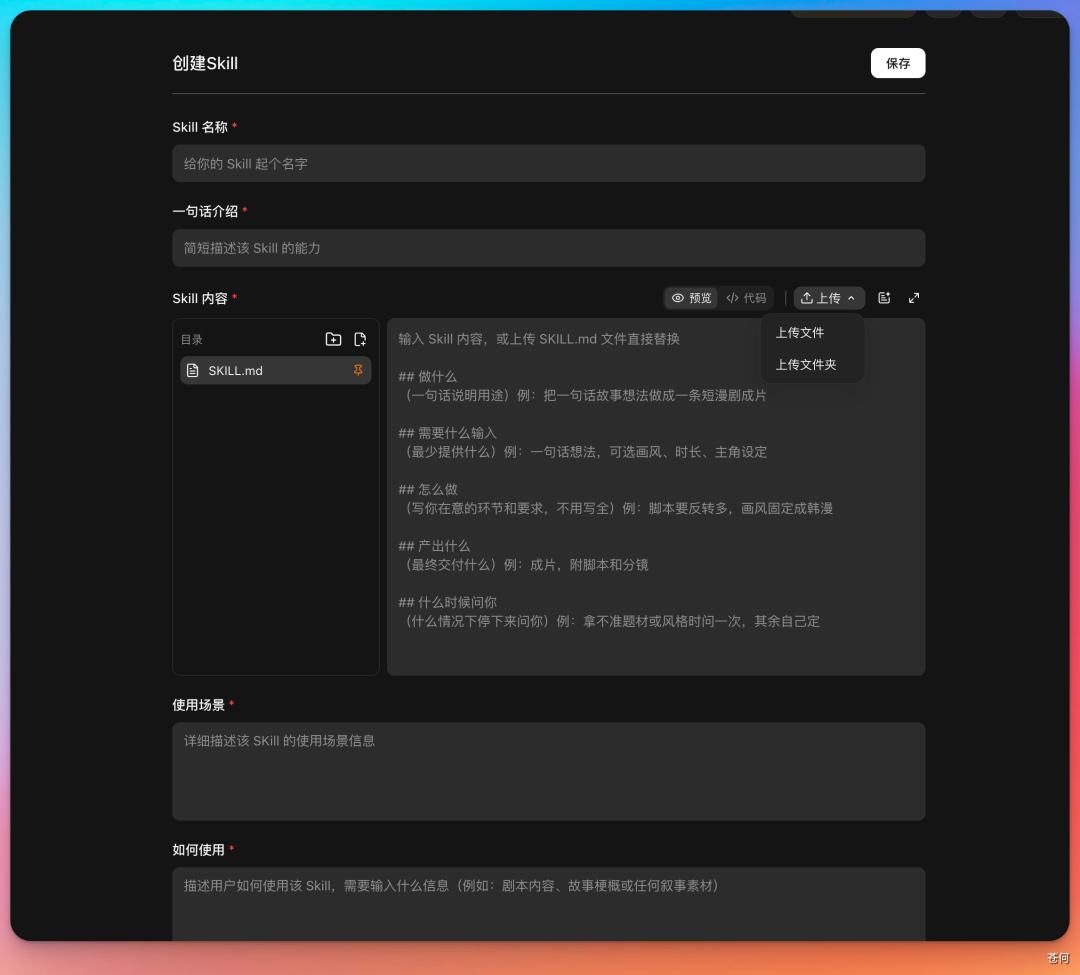Click the 创建Skill title
Viewport: 1080px width, 975px height.
click(205, 63)
